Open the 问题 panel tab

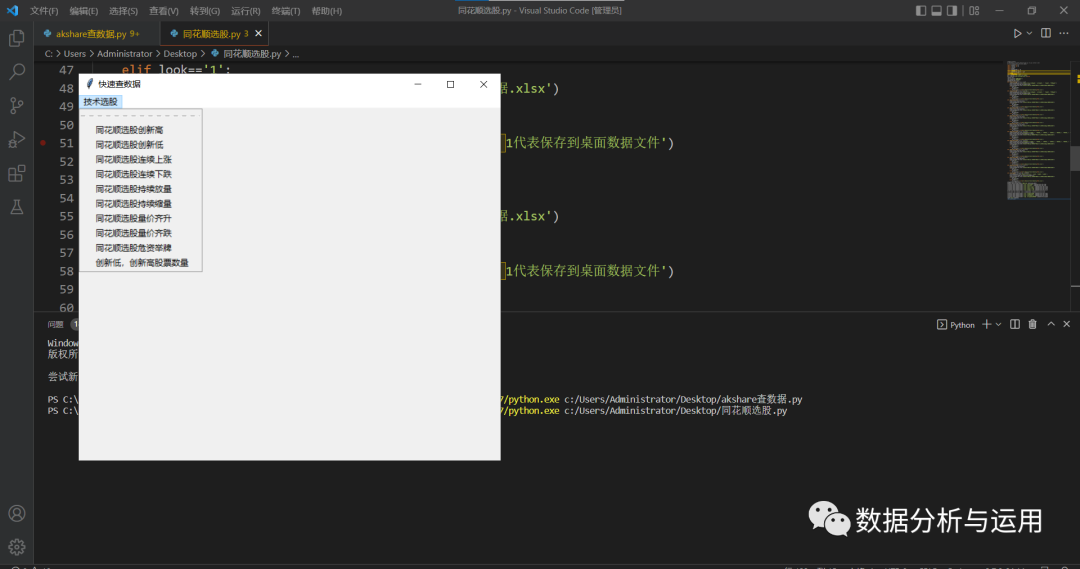point(55,324)
